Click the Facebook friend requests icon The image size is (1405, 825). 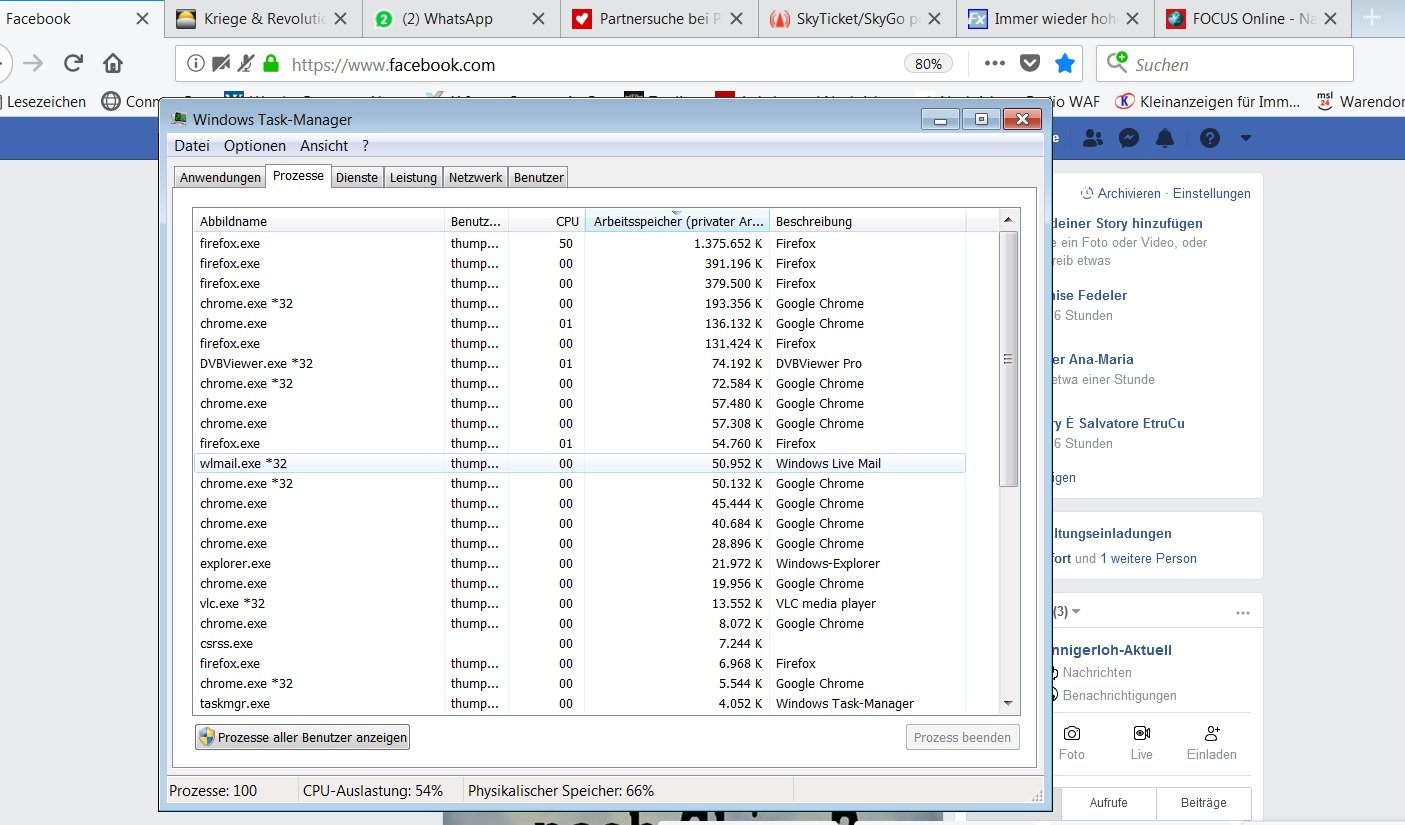click(x=1093, y=139)
